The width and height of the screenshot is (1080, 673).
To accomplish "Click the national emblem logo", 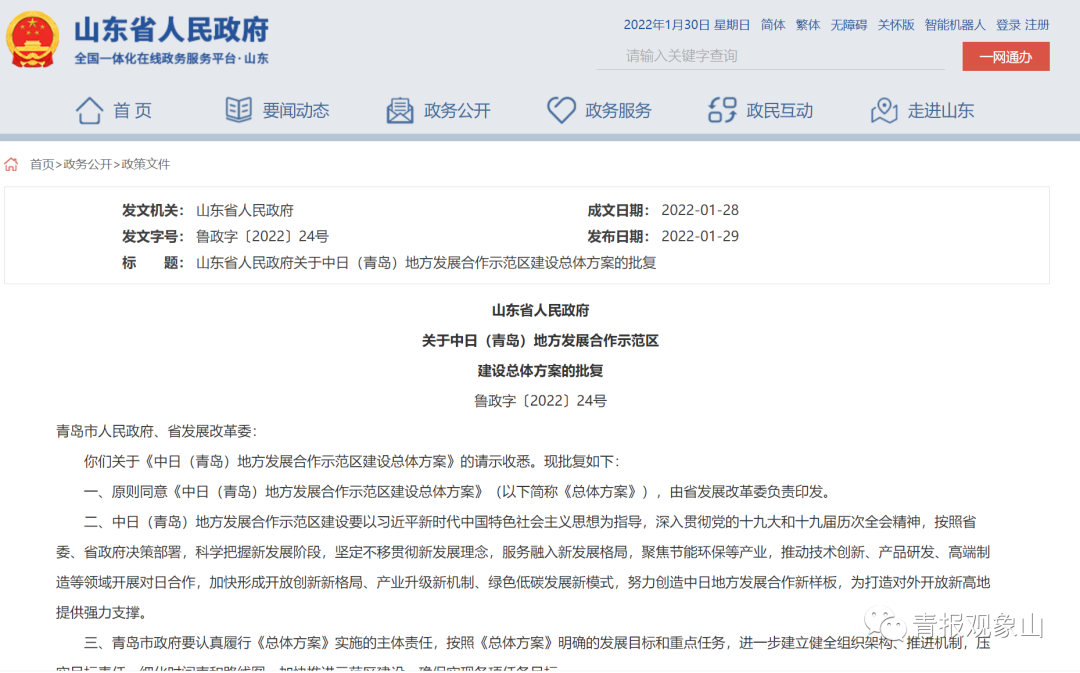I will (x=32, y=40).
